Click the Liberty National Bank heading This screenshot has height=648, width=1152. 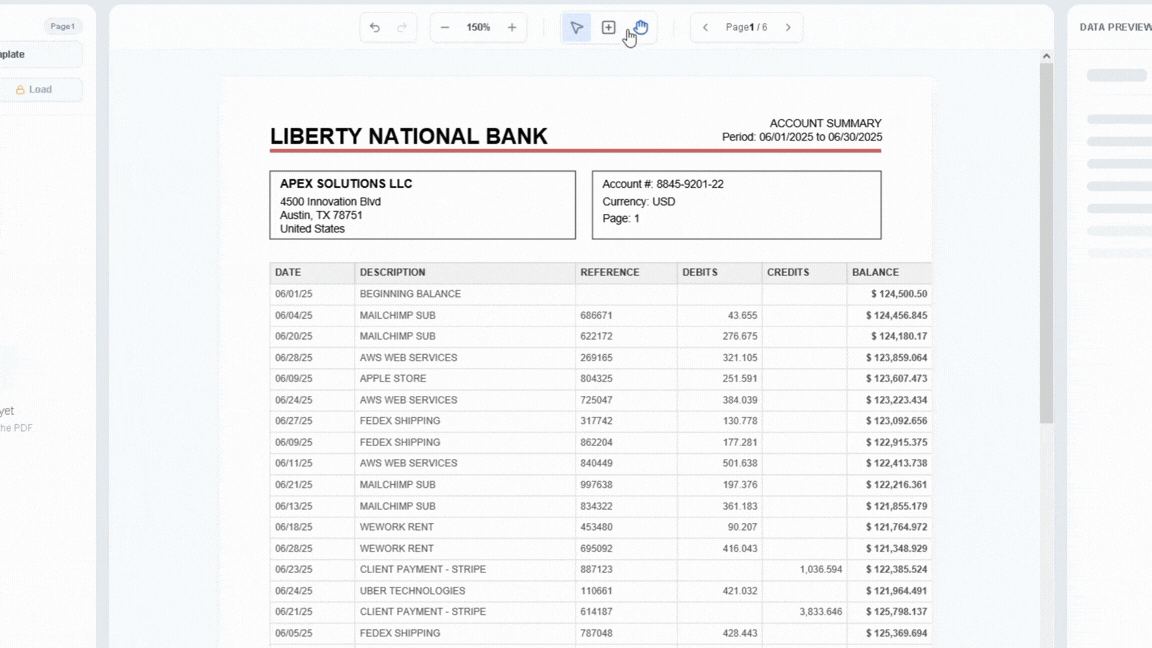409,137
